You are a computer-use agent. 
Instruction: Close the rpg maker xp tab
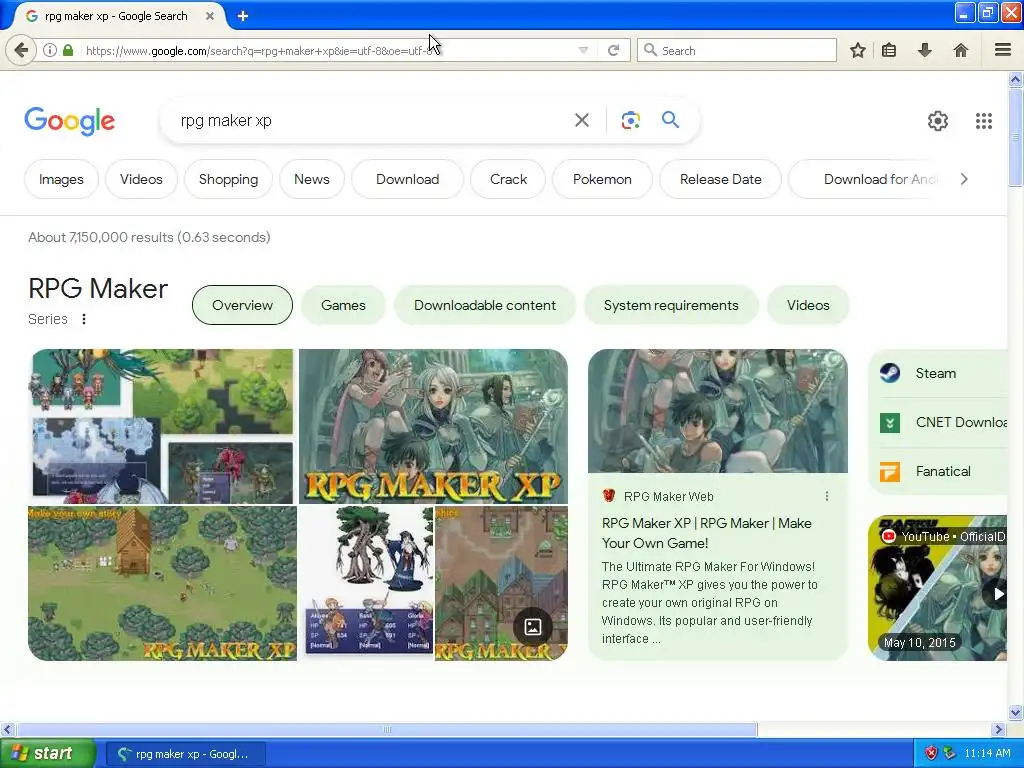[210, 16]
